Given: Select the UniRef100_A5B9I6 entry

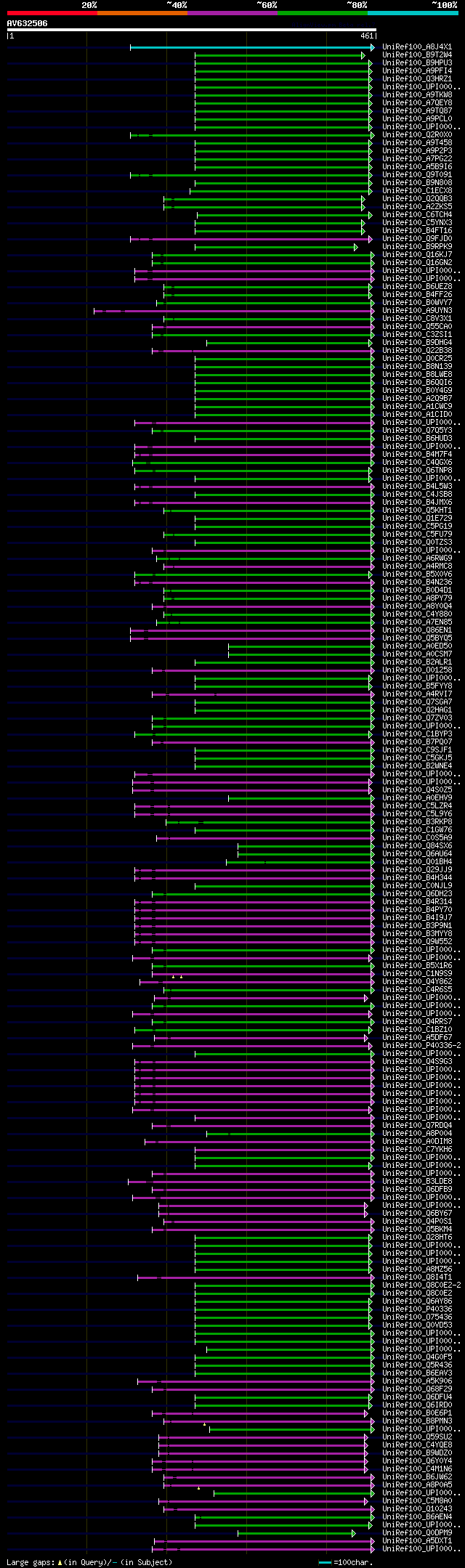Looking at the screenshot, I should 417,167.
